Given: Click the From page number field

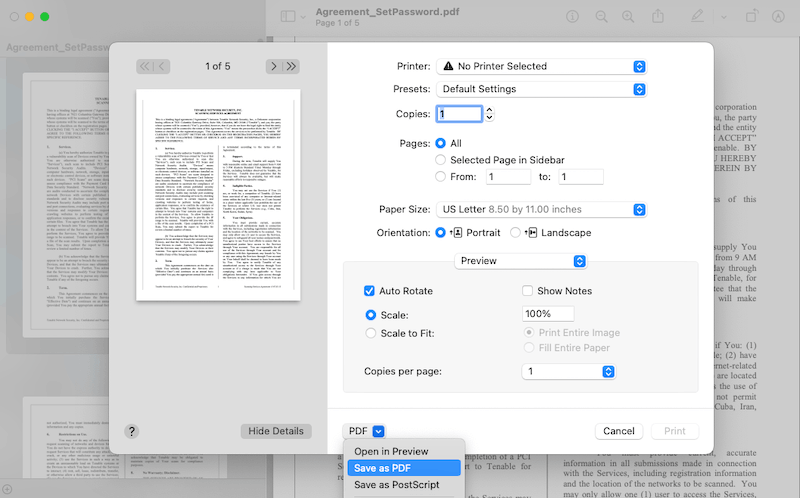Looking at the screenshot, I should [x=508, y=177].
